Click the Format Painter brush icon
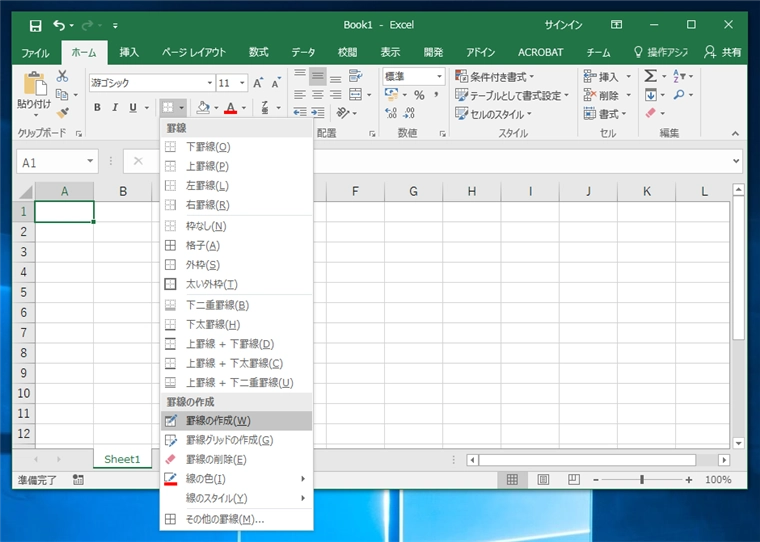Image resolution: width=760 pixels, height=542 pixels. pyautogui.click(x=62, y=113)
